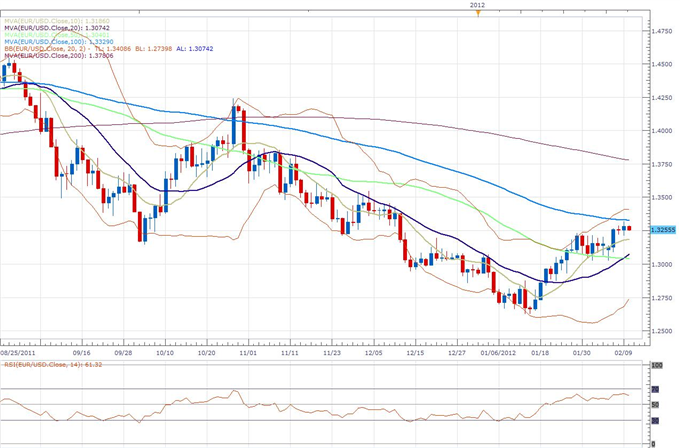Click the current price tag 1.32555
This screenshot has height=448, width=680.
663,230
